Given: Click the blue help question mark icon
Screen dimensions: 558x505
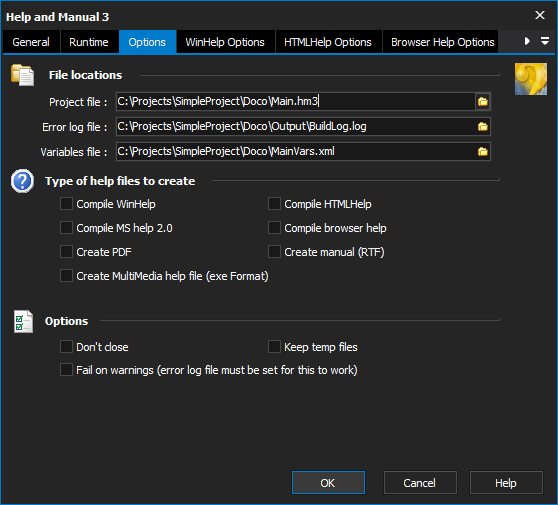Looking at the screenshot, I should pyautogui.click(x=22, y=181).
